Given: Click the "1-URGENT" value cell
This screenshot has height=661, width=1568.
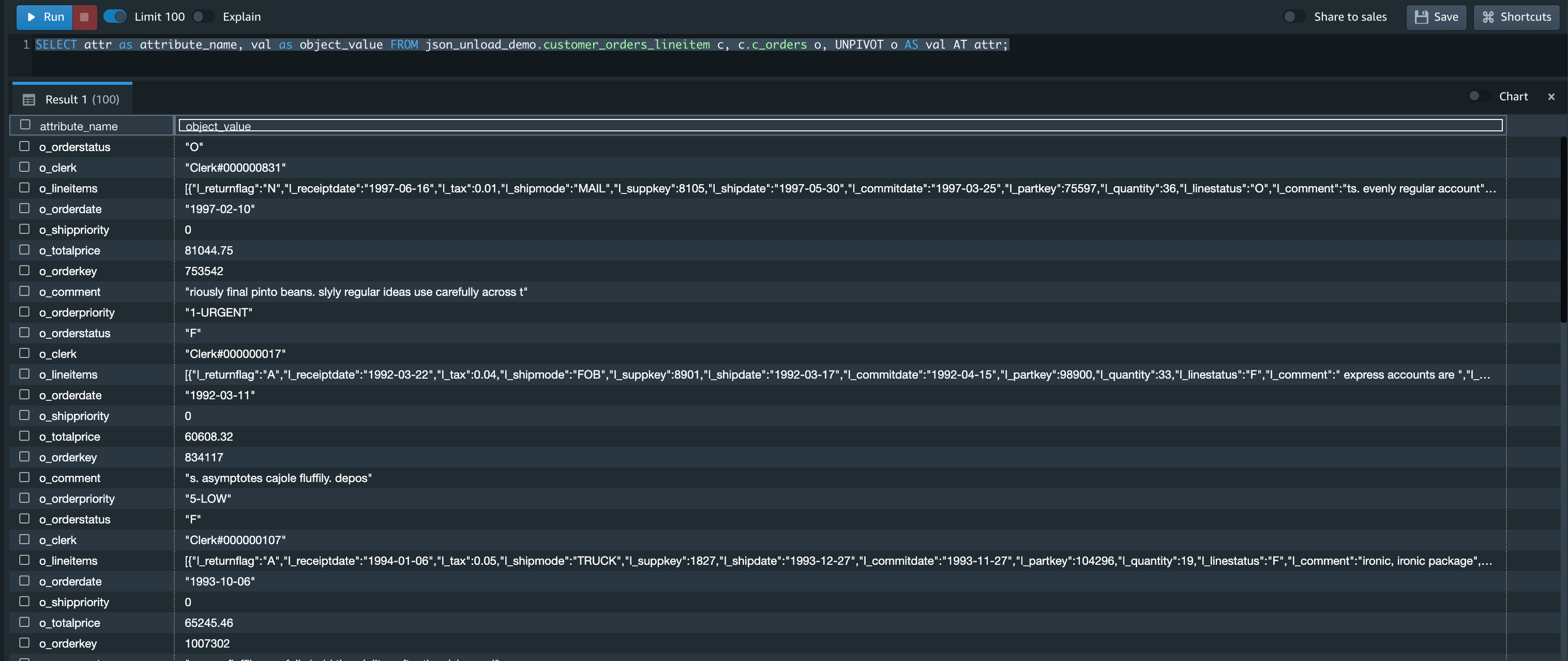Looking at the screenshot, I should click(219, 312).
